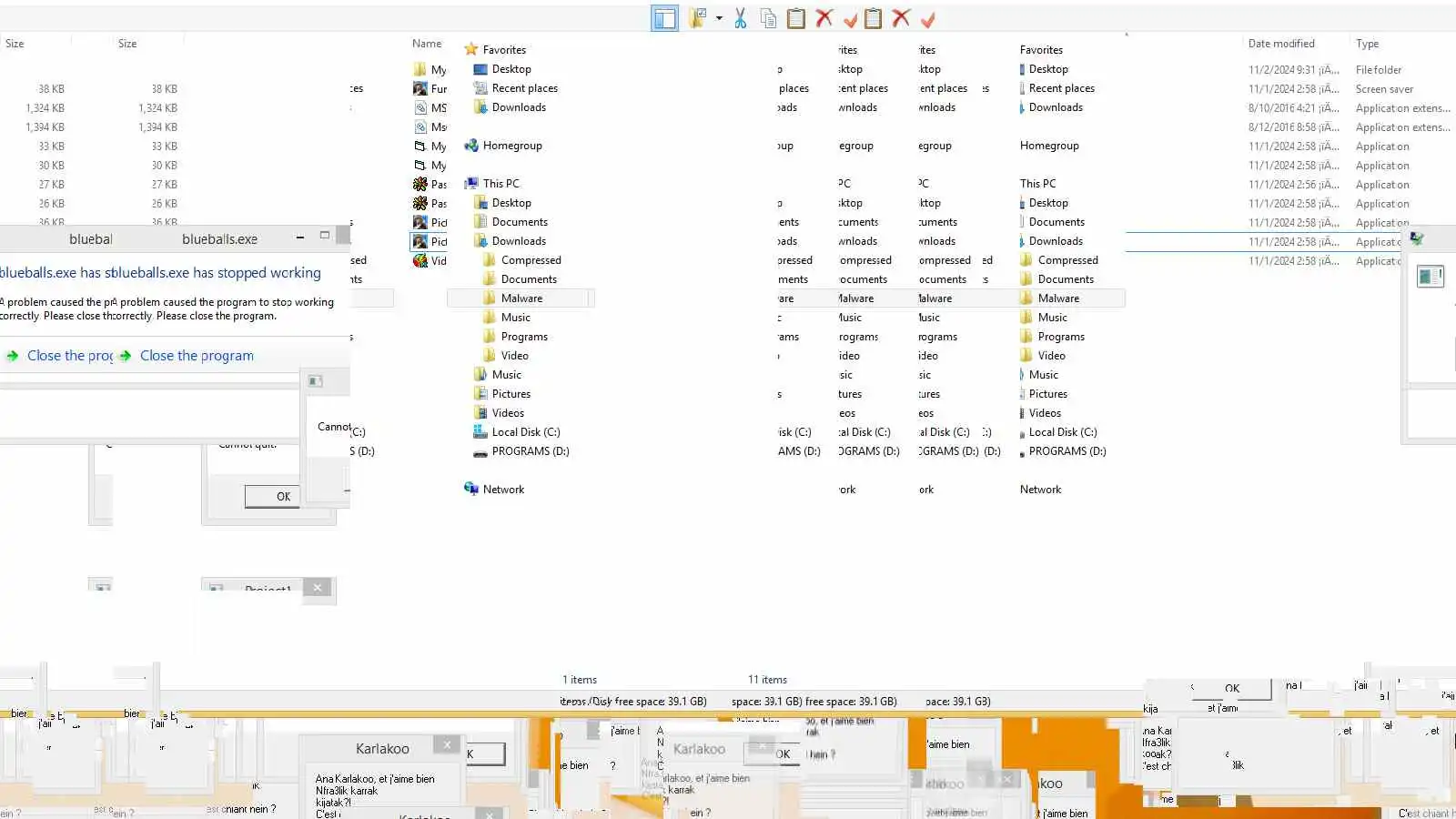Viewport: 1456px width, 819px height.
Task: Click the '8/12/2016 8:58' date entry
Action: point(1293,127)
